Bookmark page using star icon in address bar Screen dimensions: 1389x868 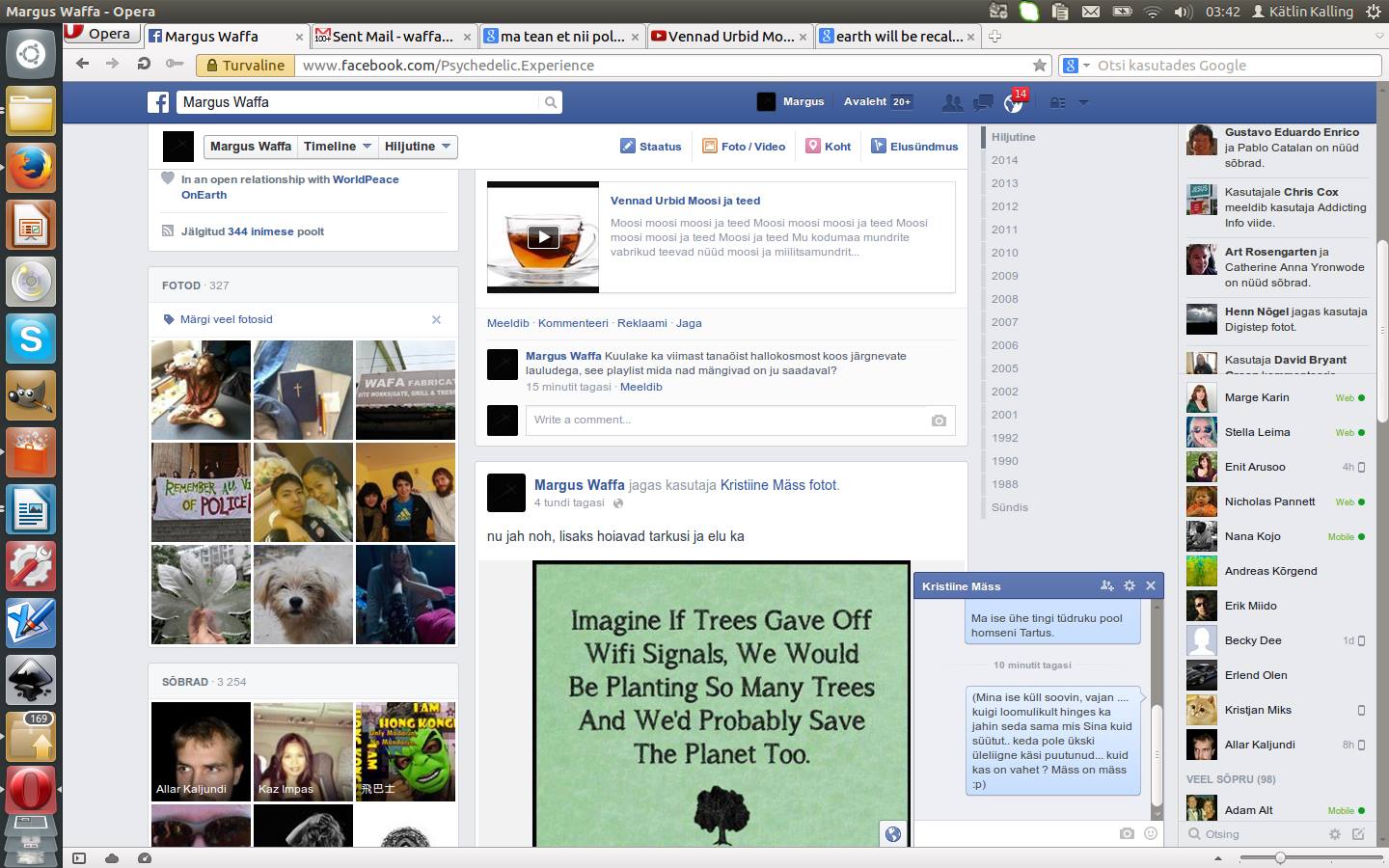[1039, 66]
